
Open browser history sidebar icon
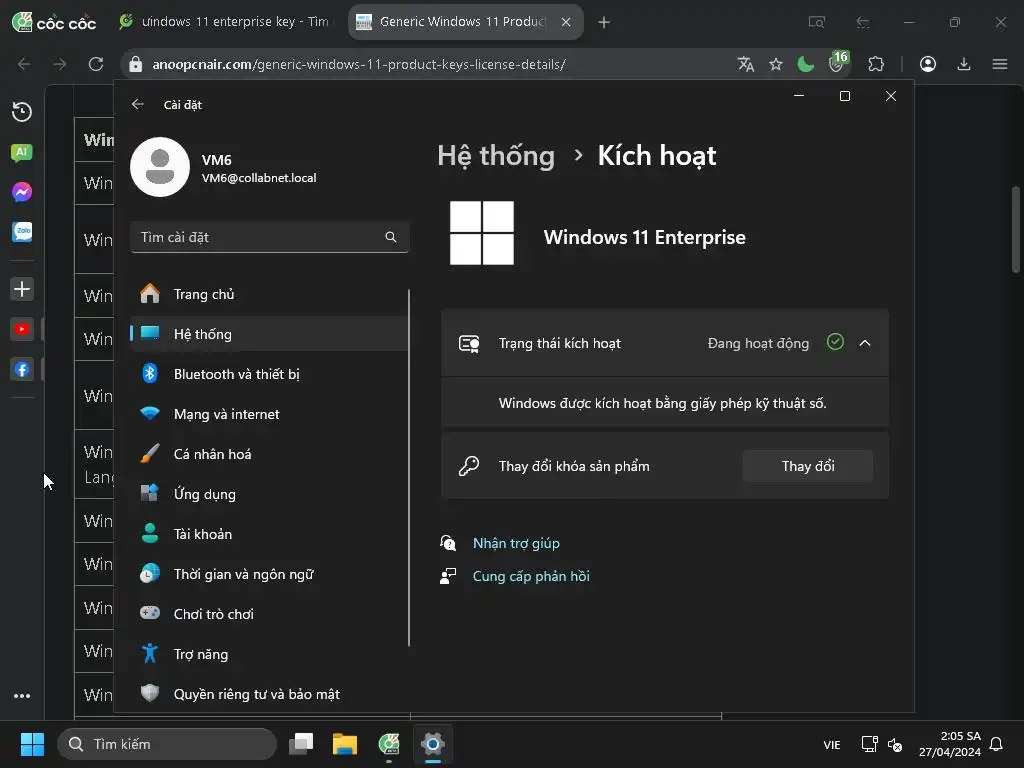22,112
